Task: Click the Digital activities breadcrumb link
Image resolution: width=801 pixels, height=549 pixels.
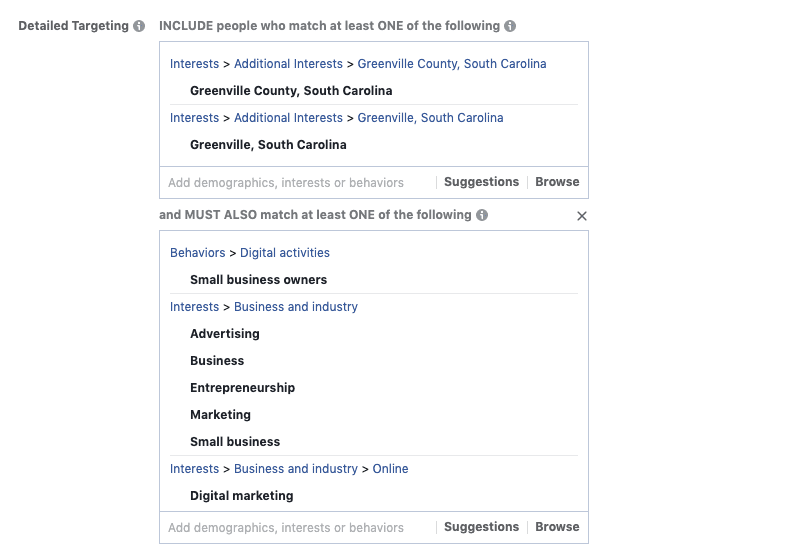Action: coord(285,253)
